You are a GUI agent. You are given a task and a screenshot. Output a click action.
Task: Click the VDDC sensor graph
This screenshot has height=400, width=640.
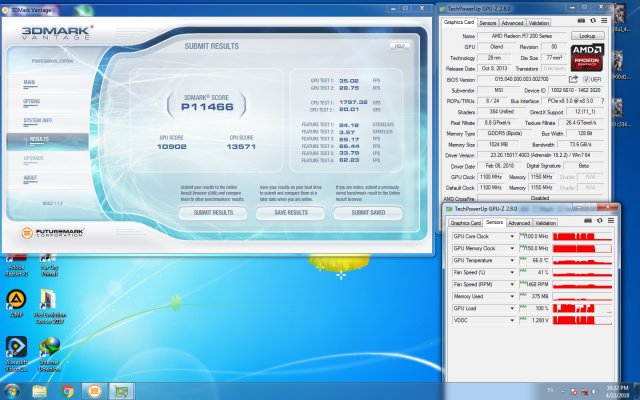point(582,322)
